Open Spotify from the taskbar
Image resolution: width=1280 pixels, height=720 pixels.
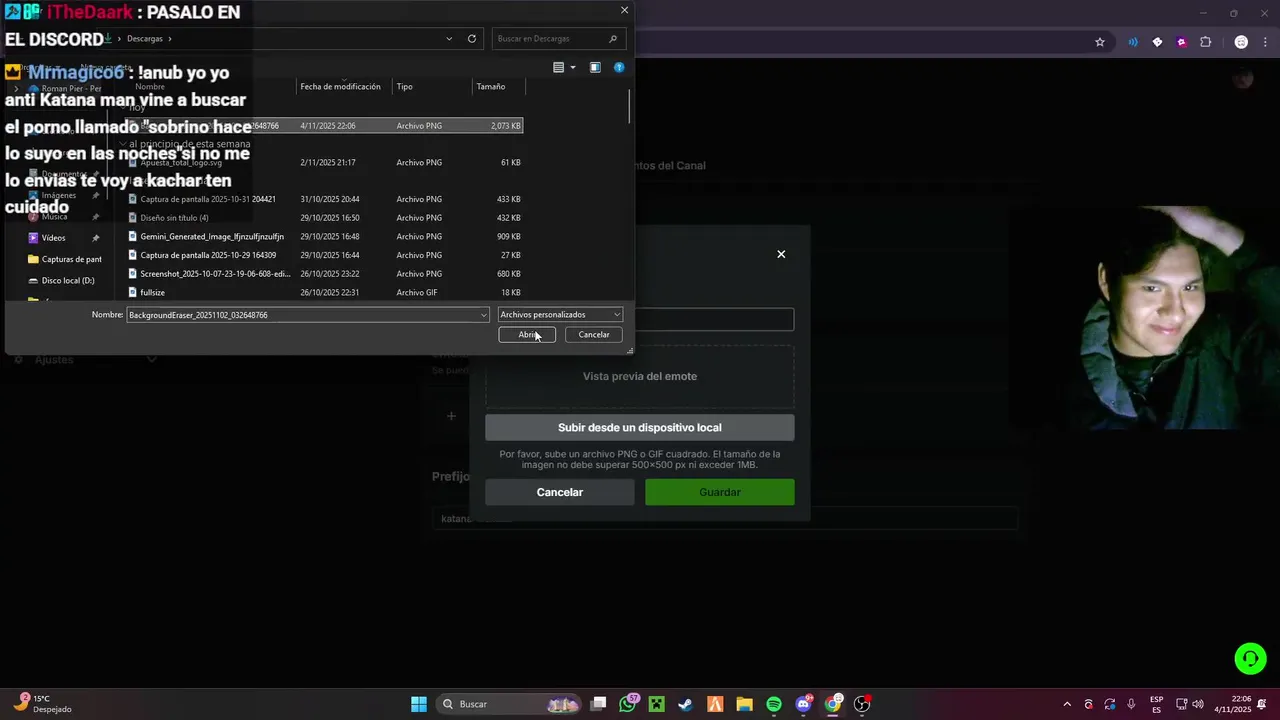pyautogui.click(x=774, y=704)
